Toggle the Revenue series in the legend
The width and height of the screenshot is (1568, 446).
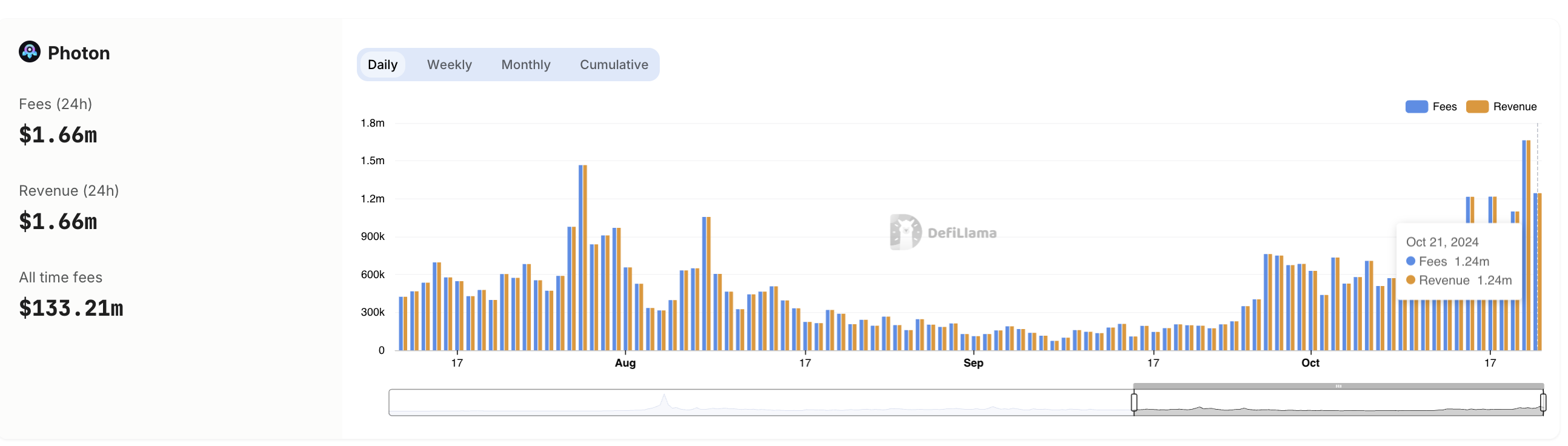(1501, 107)
